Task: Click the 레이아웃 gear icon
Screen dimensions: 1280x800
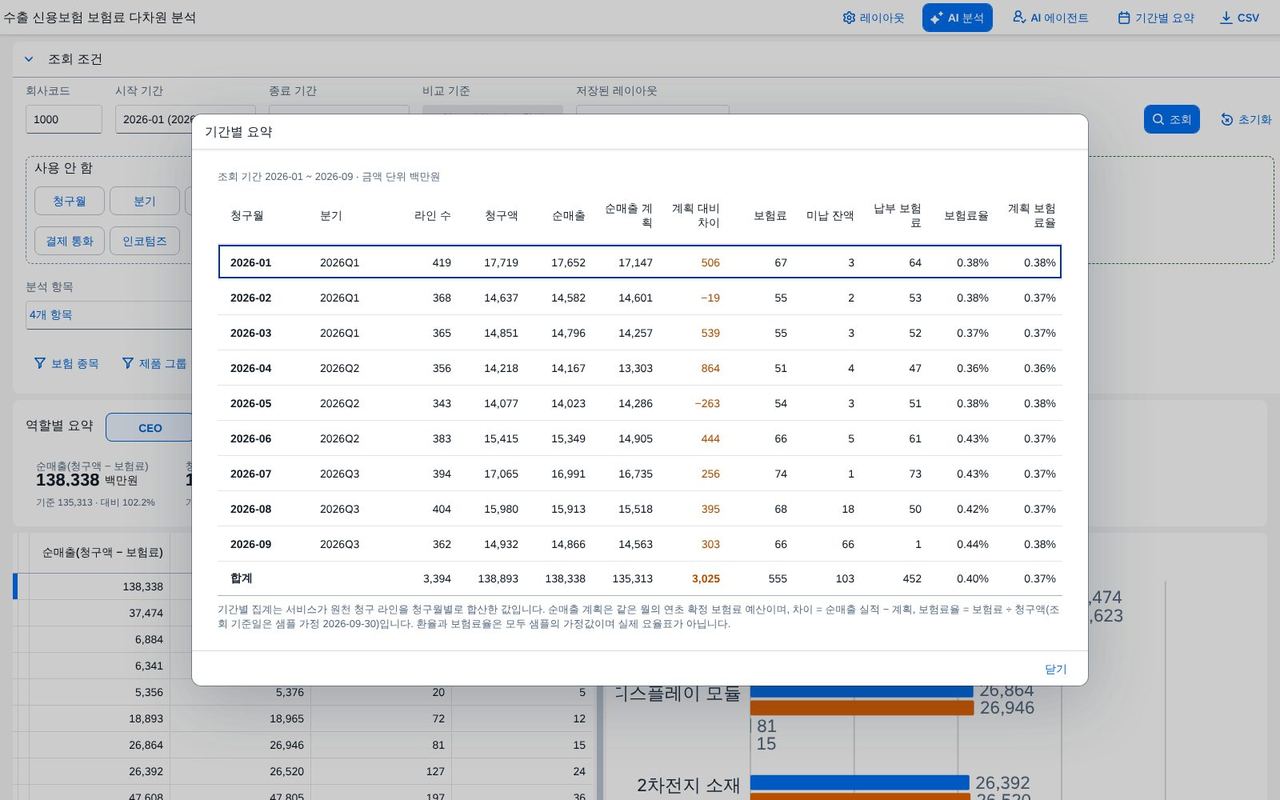Action: pos(849,18)
